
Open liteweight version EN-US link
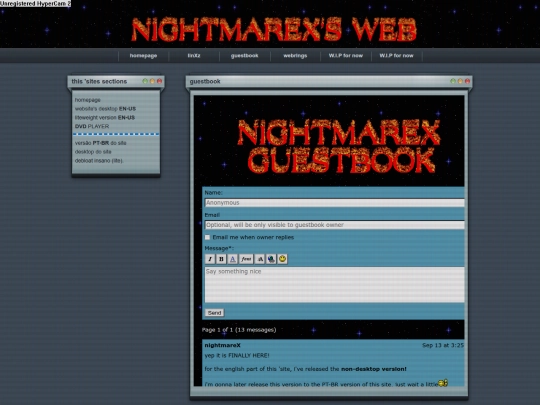(x=105, y=118)
